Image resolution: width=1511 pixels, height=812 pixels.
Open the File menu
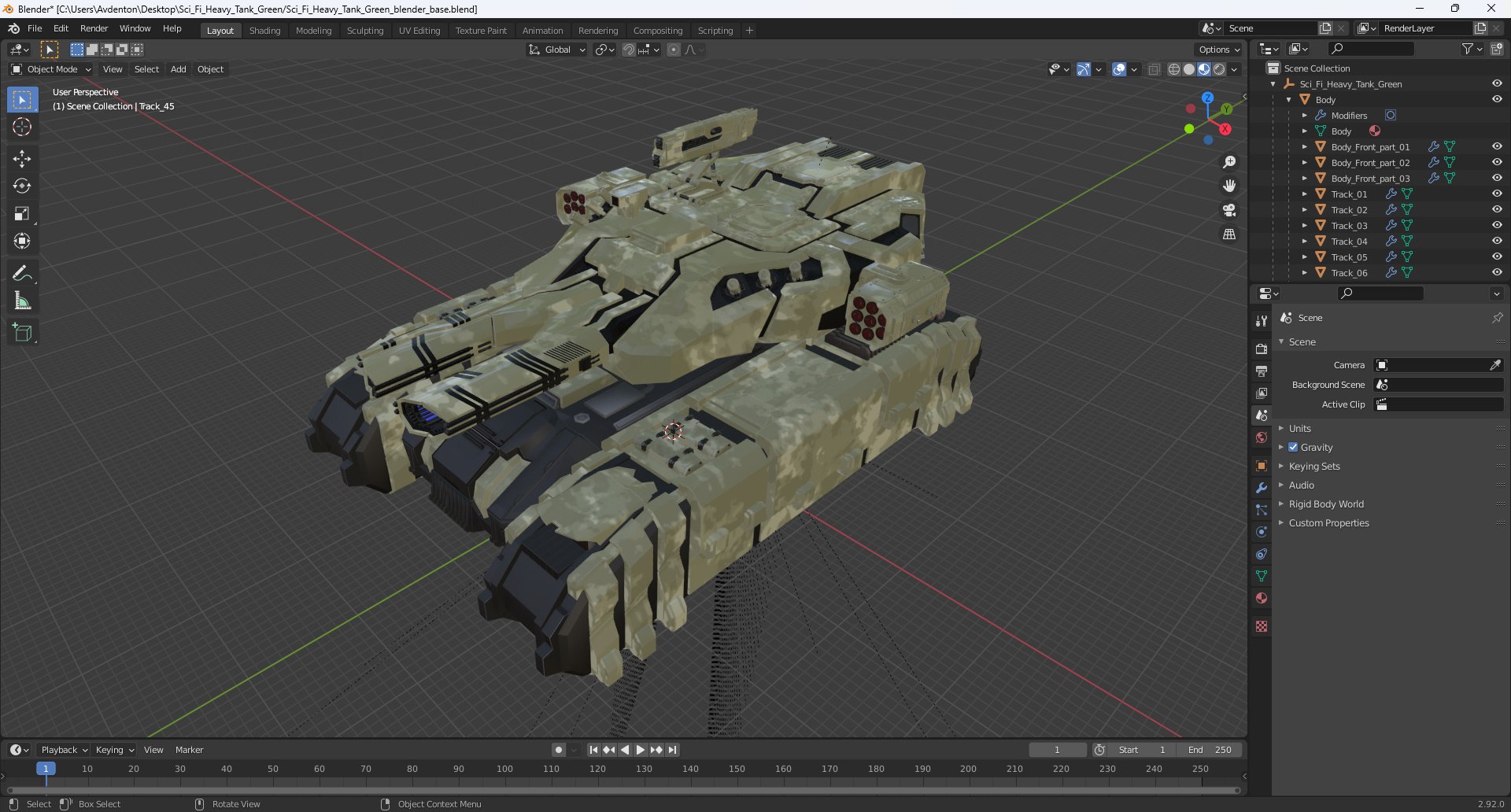tap(35, 28)
